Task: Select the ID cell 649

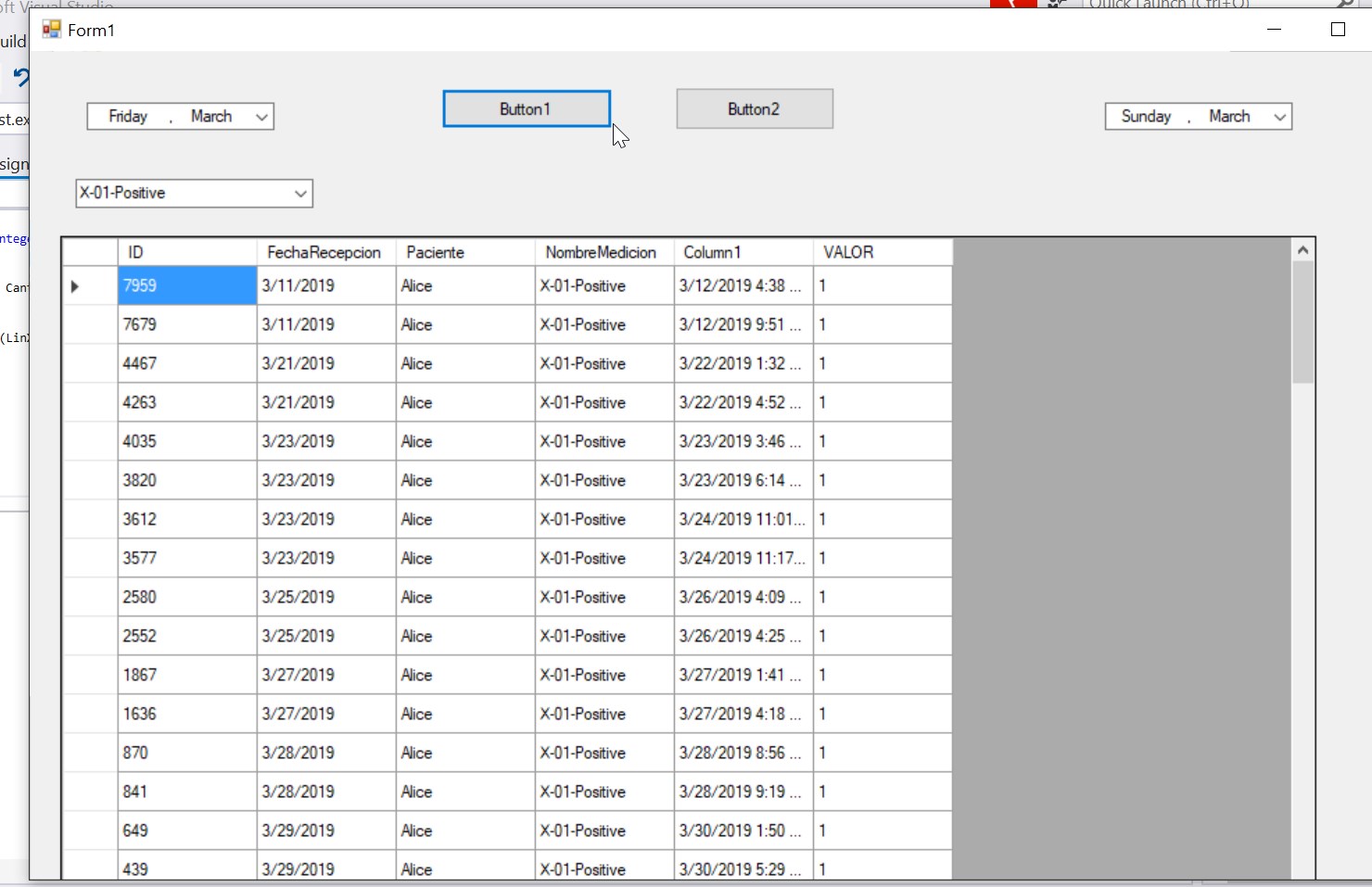Action: coord(187,830)
